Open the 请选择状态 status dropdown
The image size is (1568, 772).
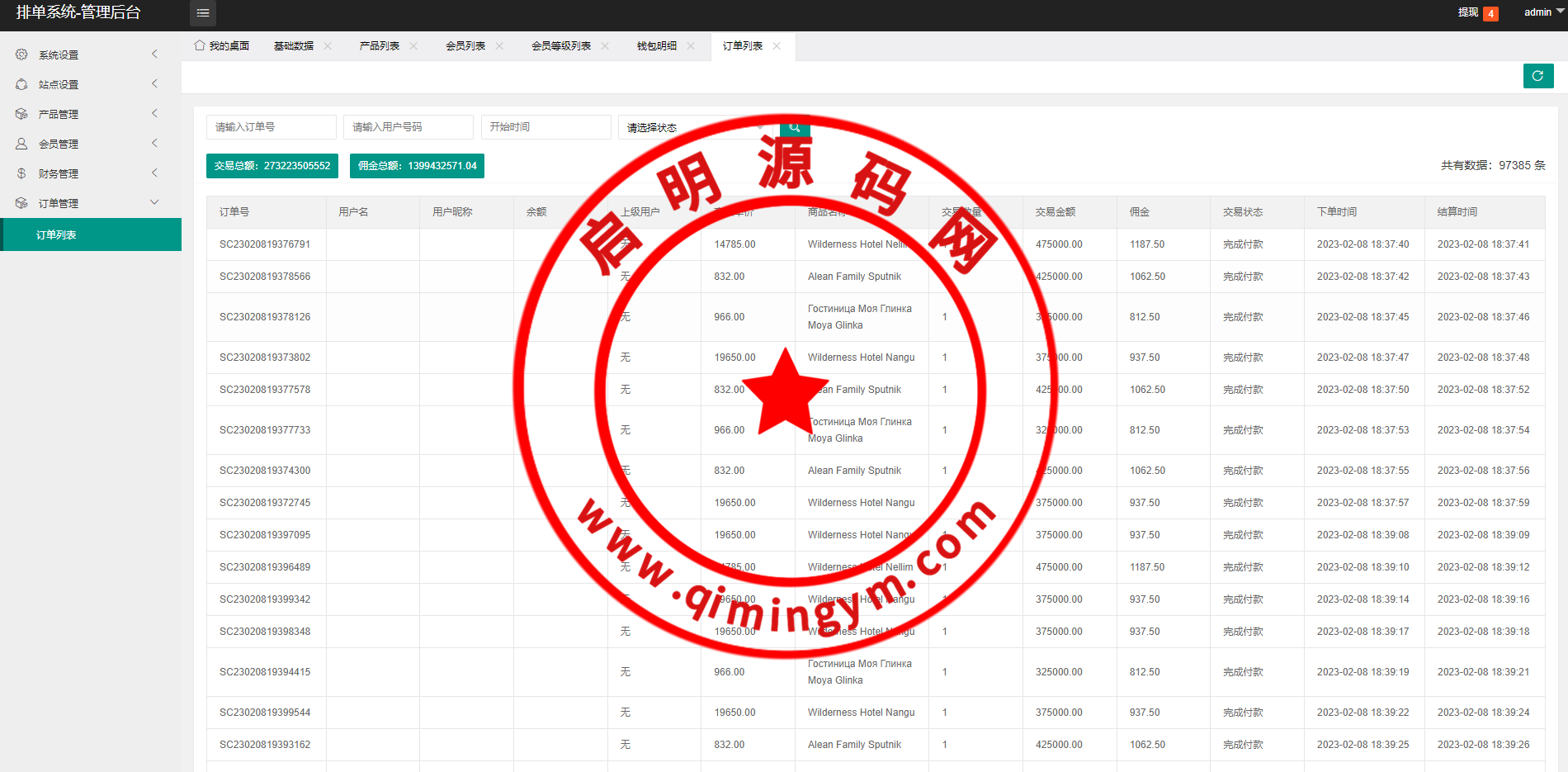[x=693, y=127]
